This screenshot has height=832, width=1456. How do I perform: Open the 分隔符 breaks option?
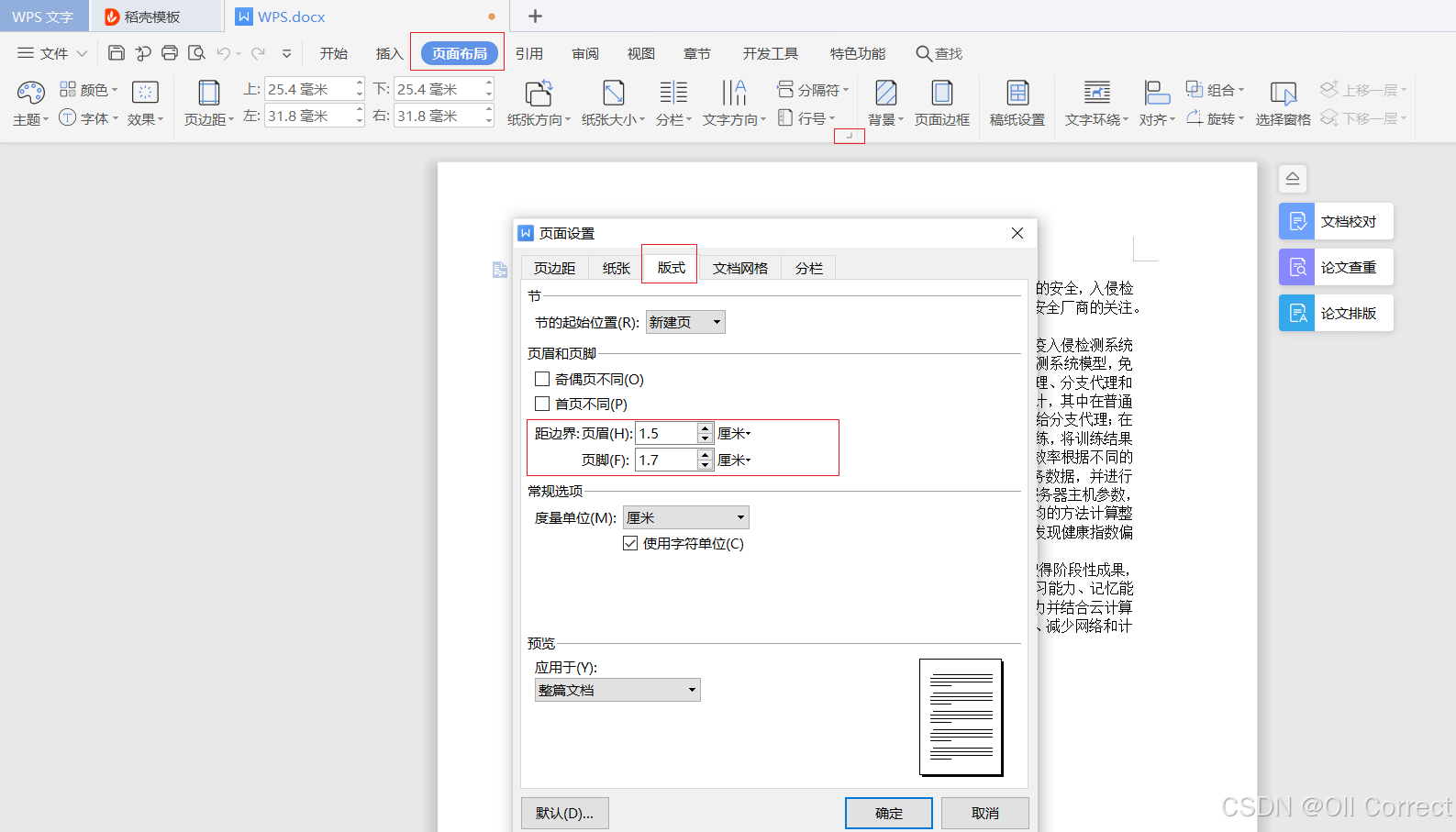[813, 90]
